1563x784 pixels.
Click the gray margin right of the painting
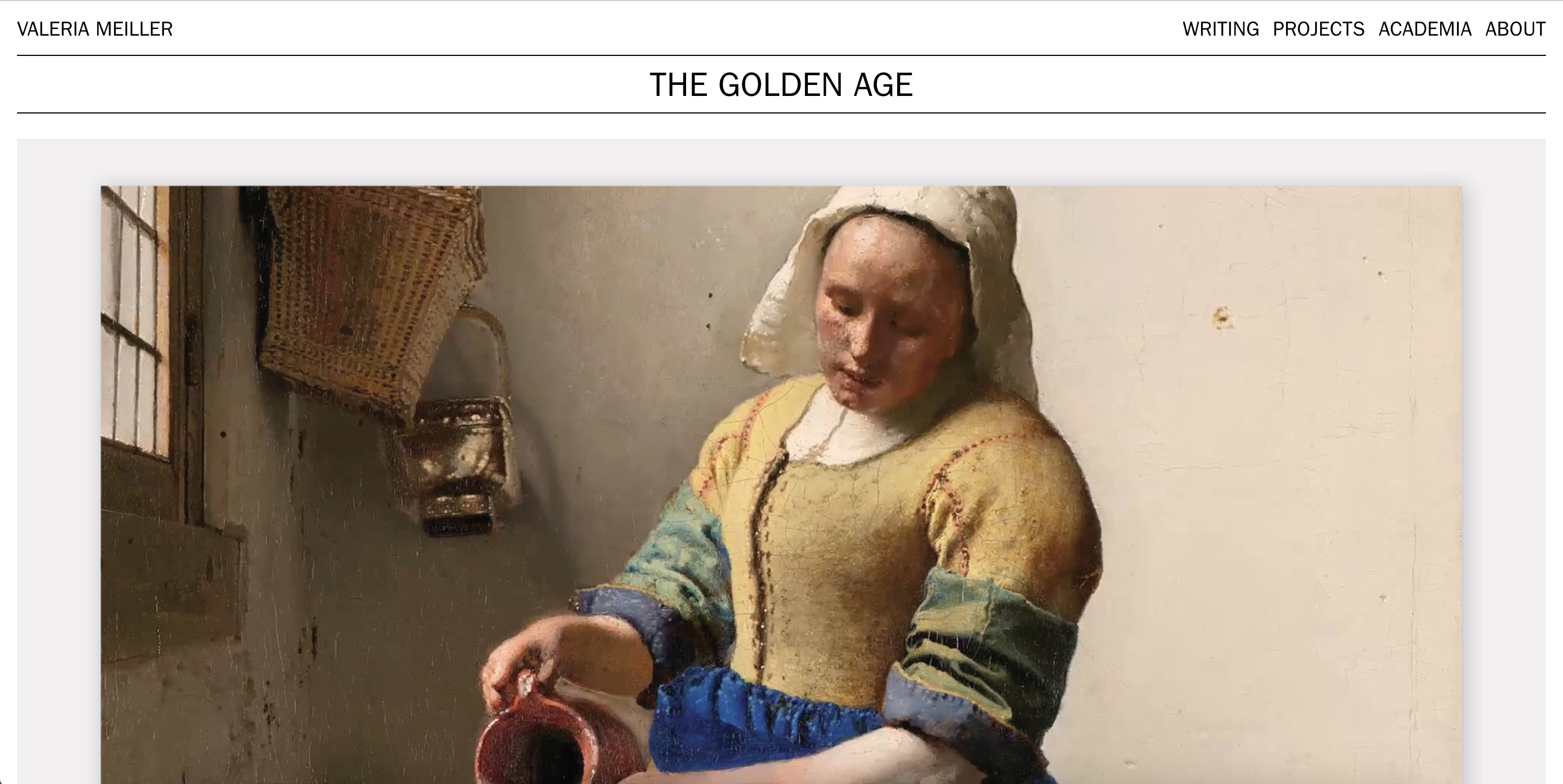[1504, 461]
